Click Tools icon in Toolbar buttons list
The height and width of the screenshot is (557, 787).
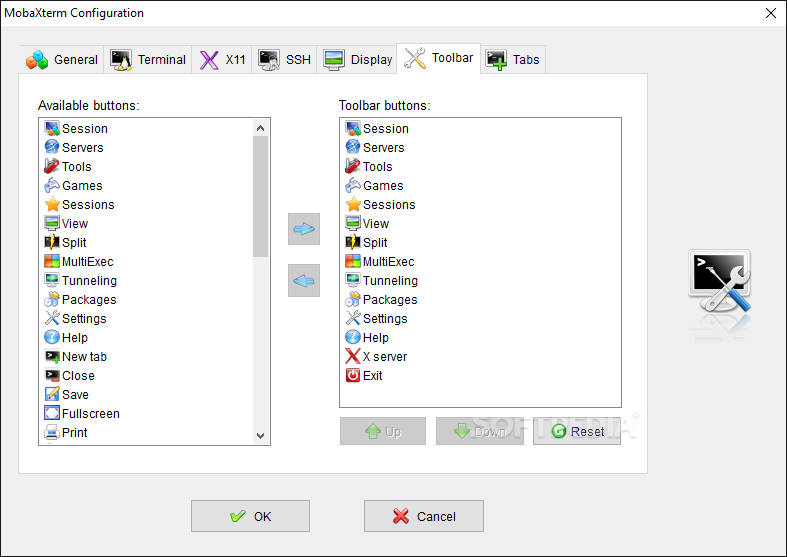tap(353, 166)
